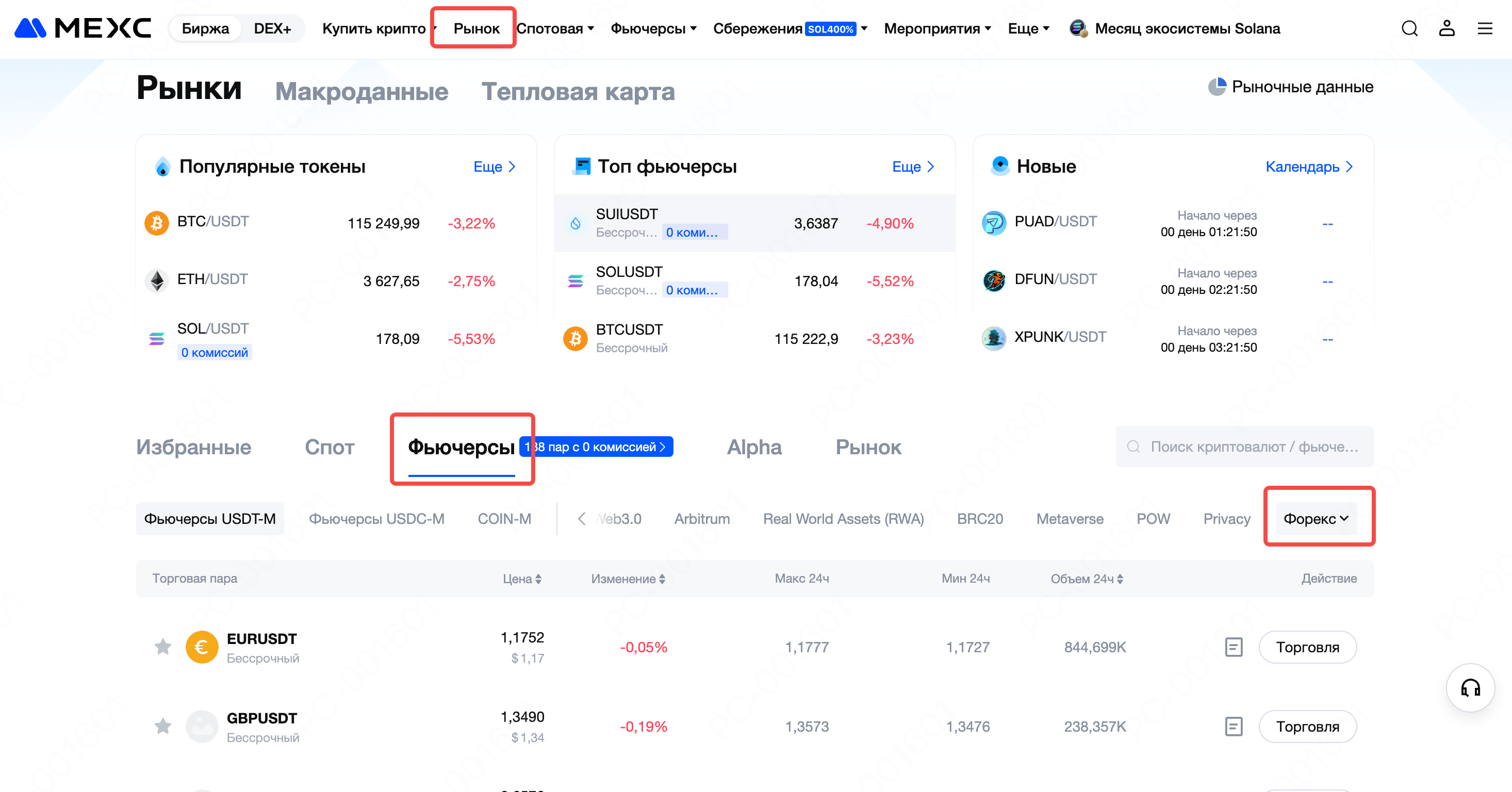Click the MEXC logo
Screen dimensions: 1512x792
[83, 28]
